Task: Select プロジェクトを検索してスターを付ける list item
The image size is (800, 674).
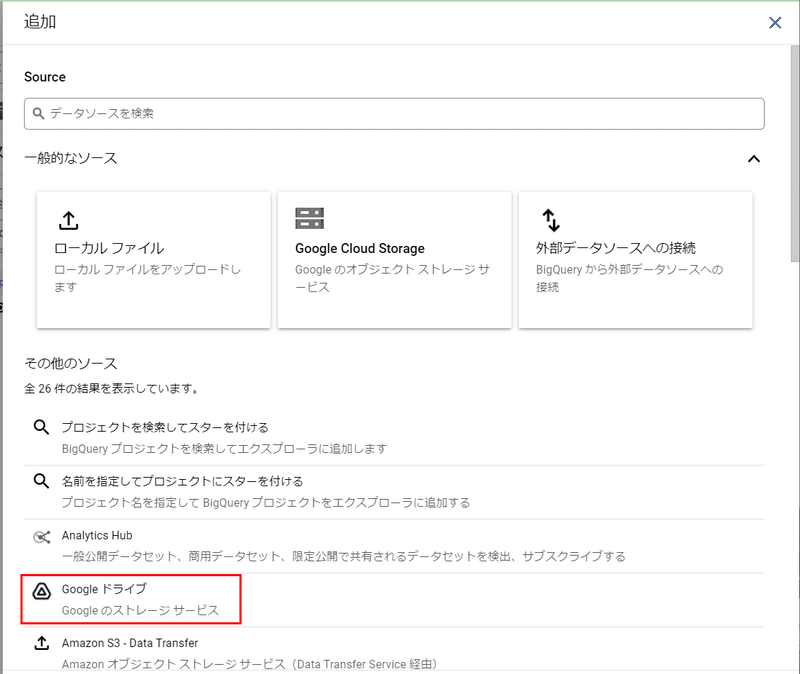Action: click(394, 438)
